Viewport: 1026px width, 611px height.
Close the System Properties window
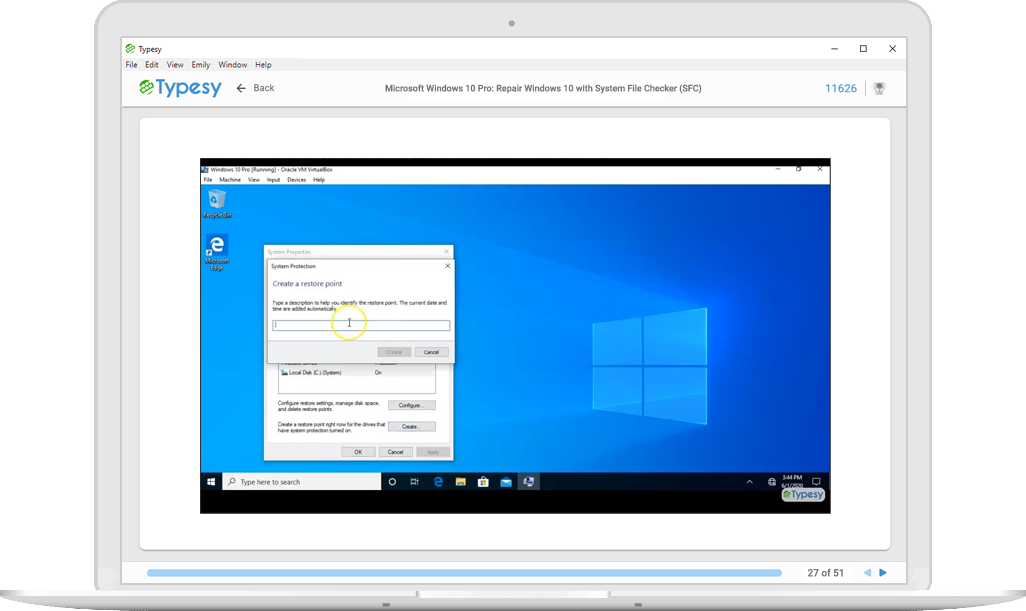point(447,251)
